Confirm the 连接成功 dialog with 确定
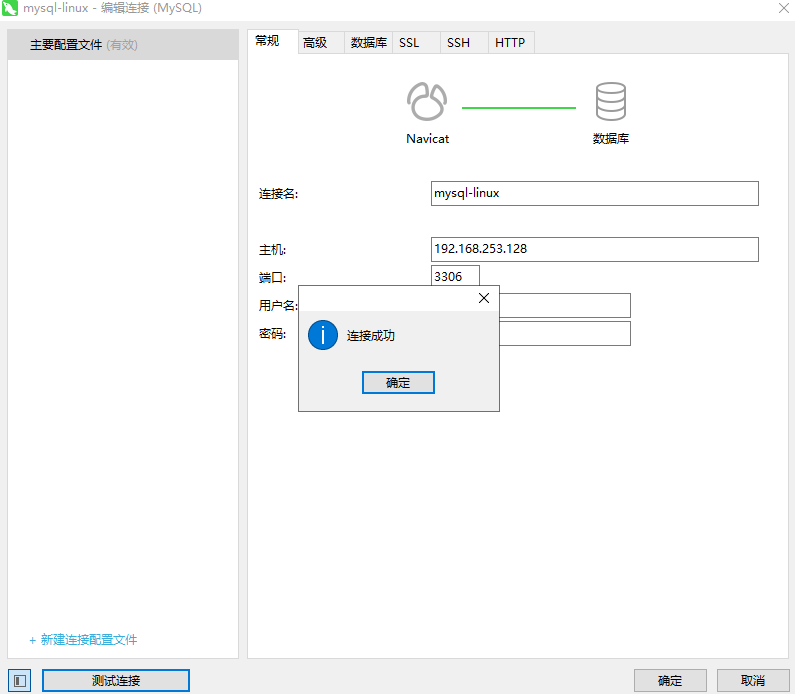 pyautogui.click(x=398, y=382)
